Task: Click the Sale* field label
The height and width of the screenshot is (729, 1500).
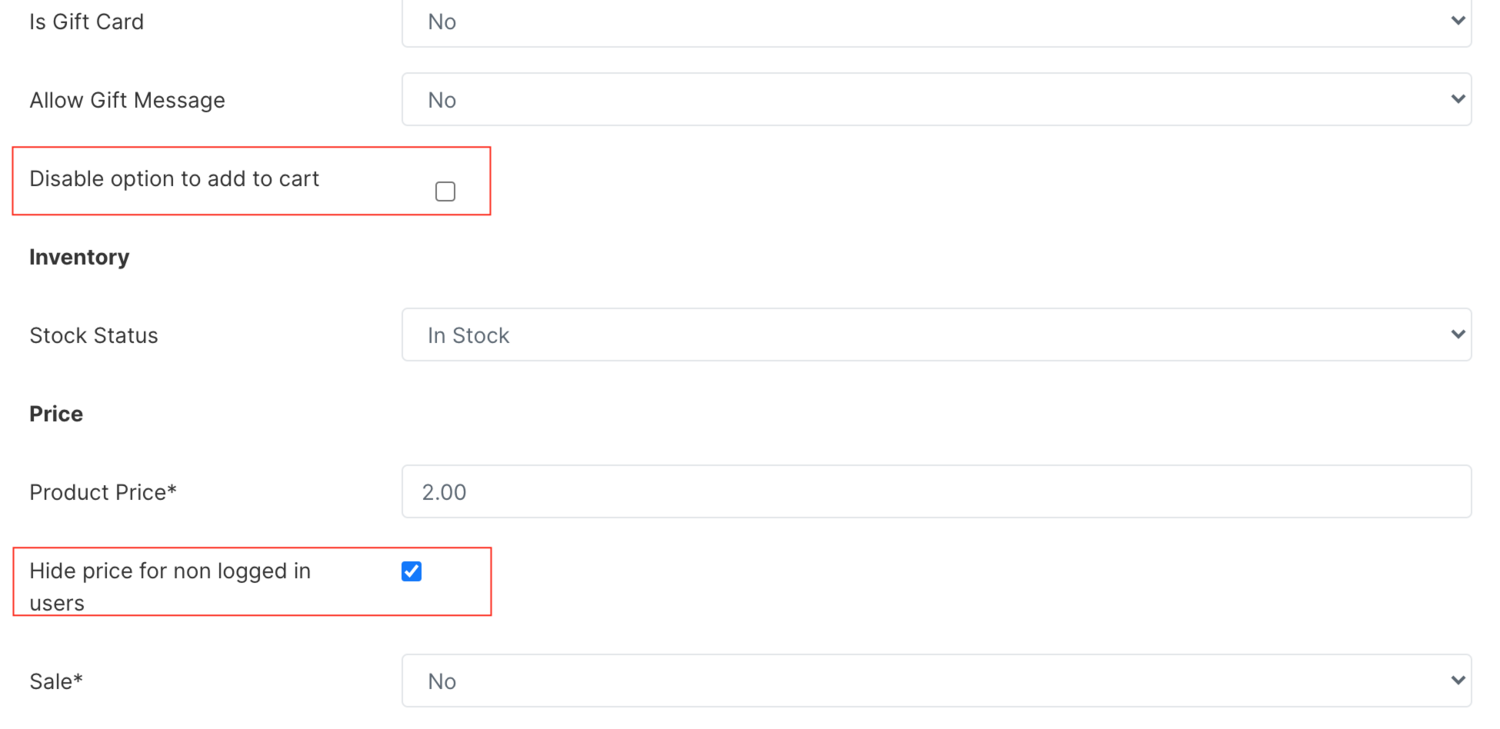Action: coord(56,681)
